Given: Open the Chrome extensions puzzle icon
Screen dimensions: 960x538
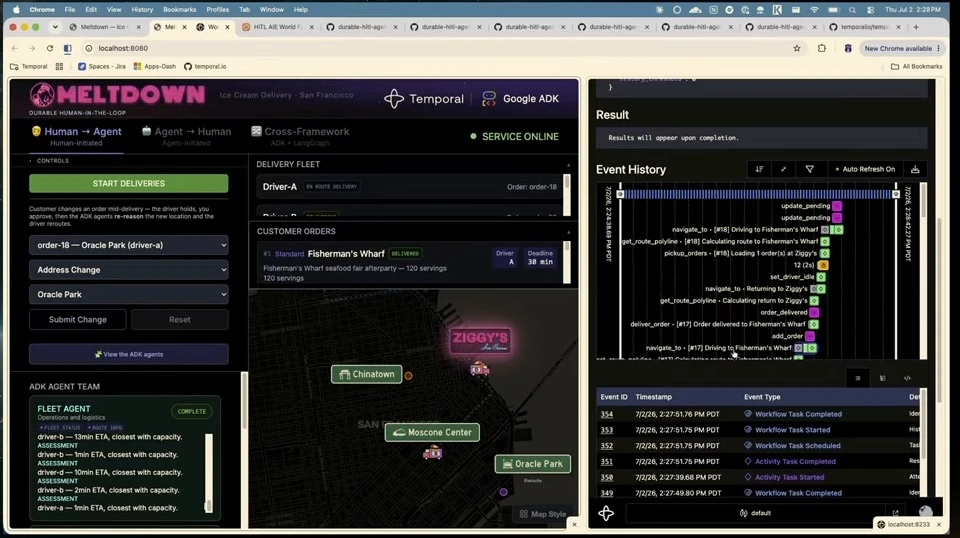Looking at the screenshot, I should coord(822,48).
